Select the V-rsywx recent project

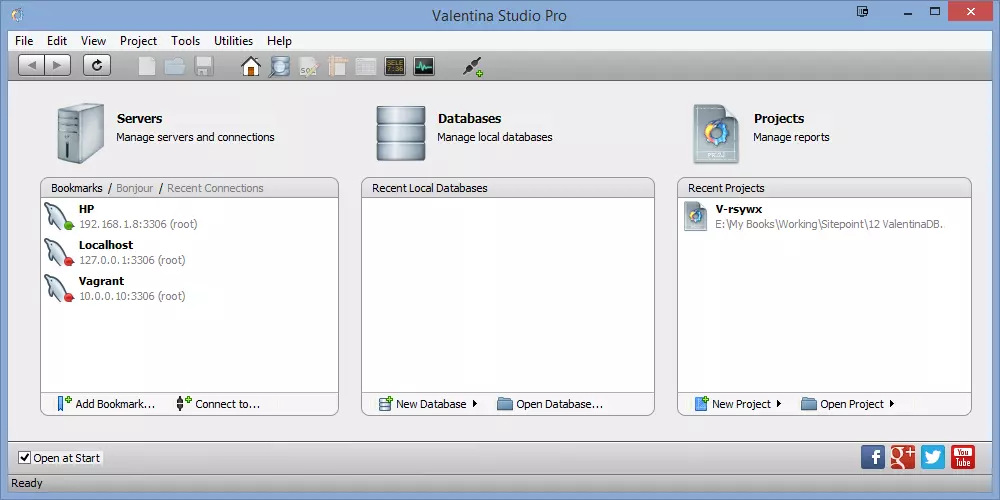824,216
